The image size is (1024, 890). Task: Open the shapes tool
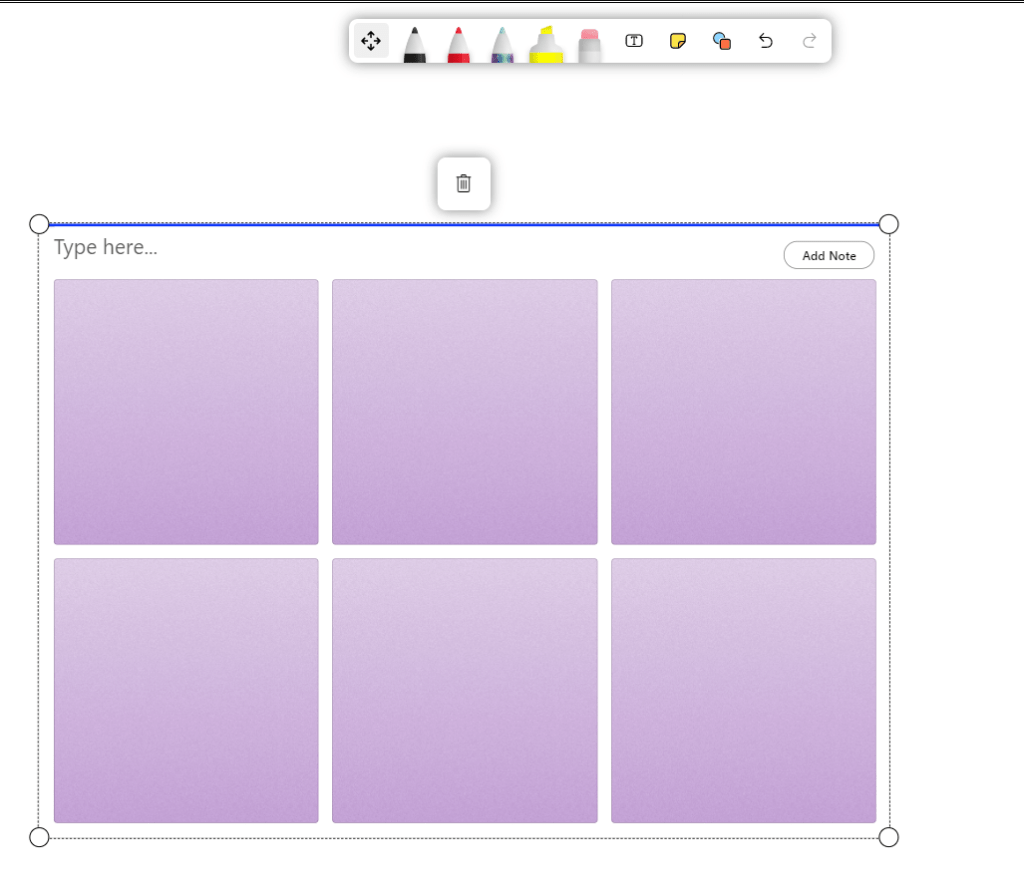(x=722, y=41)
